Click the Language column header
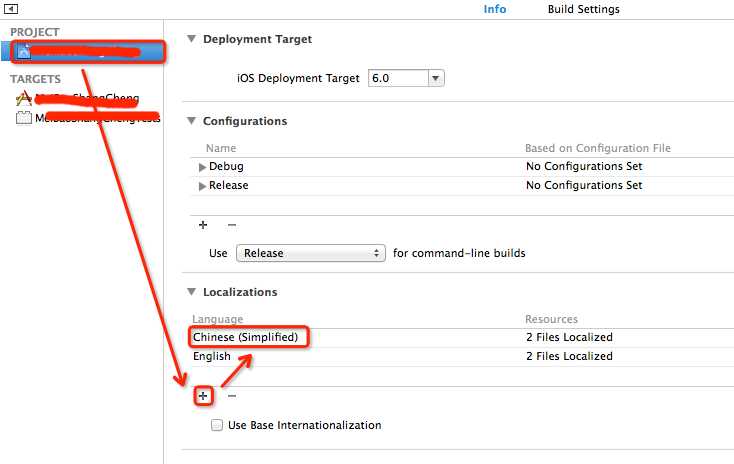This screenshot has width=734, height=464. 217,319
